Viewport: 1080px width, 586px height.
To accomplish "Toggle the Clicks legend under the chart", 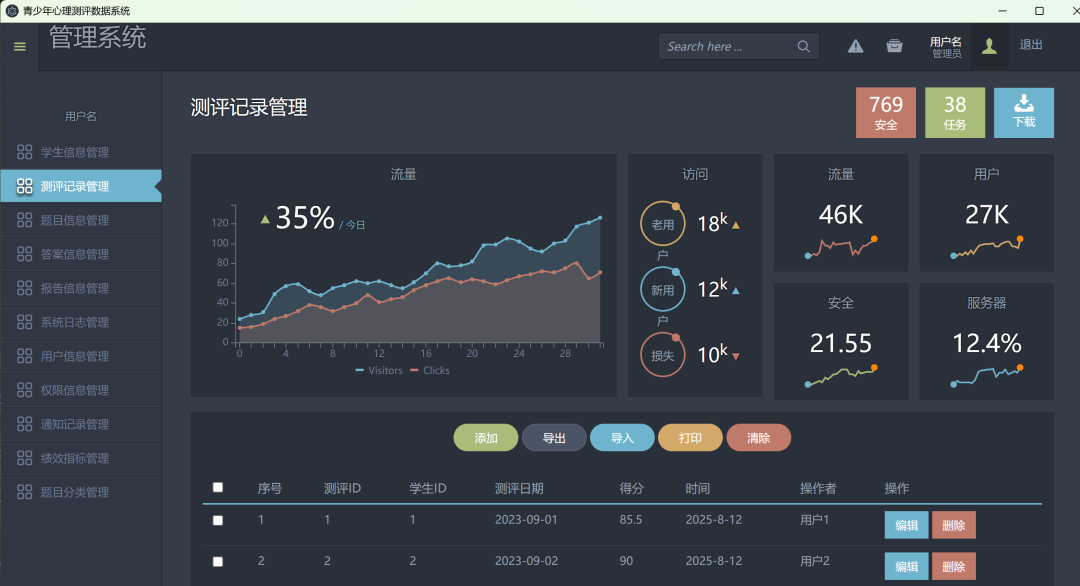I will [x=434, y=370].
